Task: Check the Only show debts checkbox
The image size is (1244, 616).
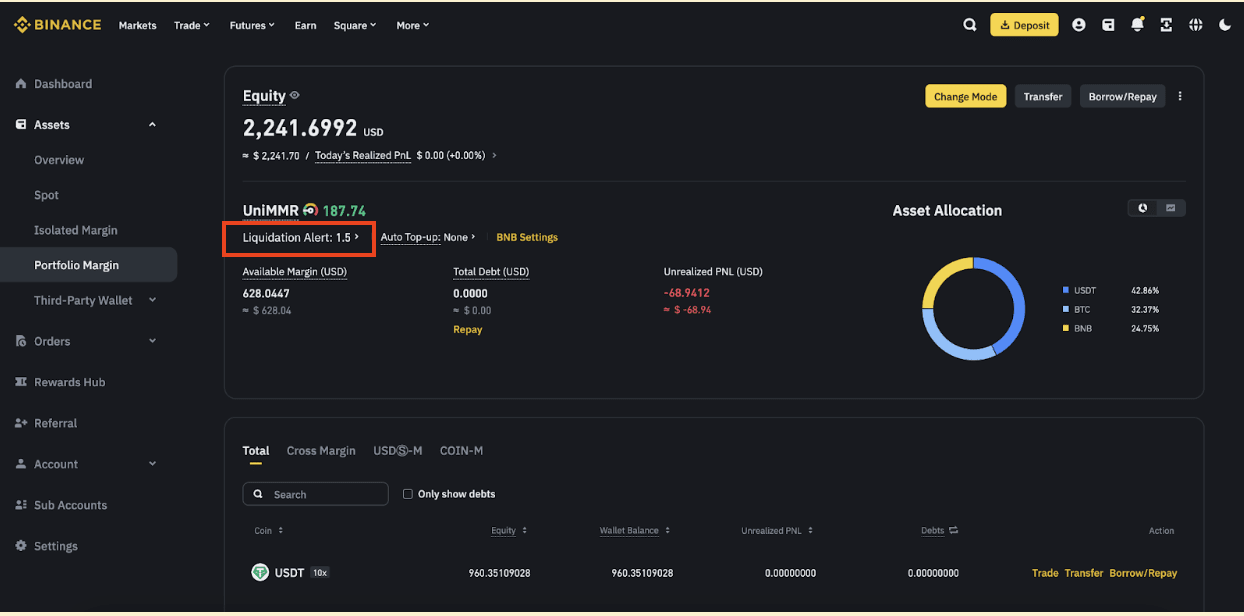Action: 408,493
